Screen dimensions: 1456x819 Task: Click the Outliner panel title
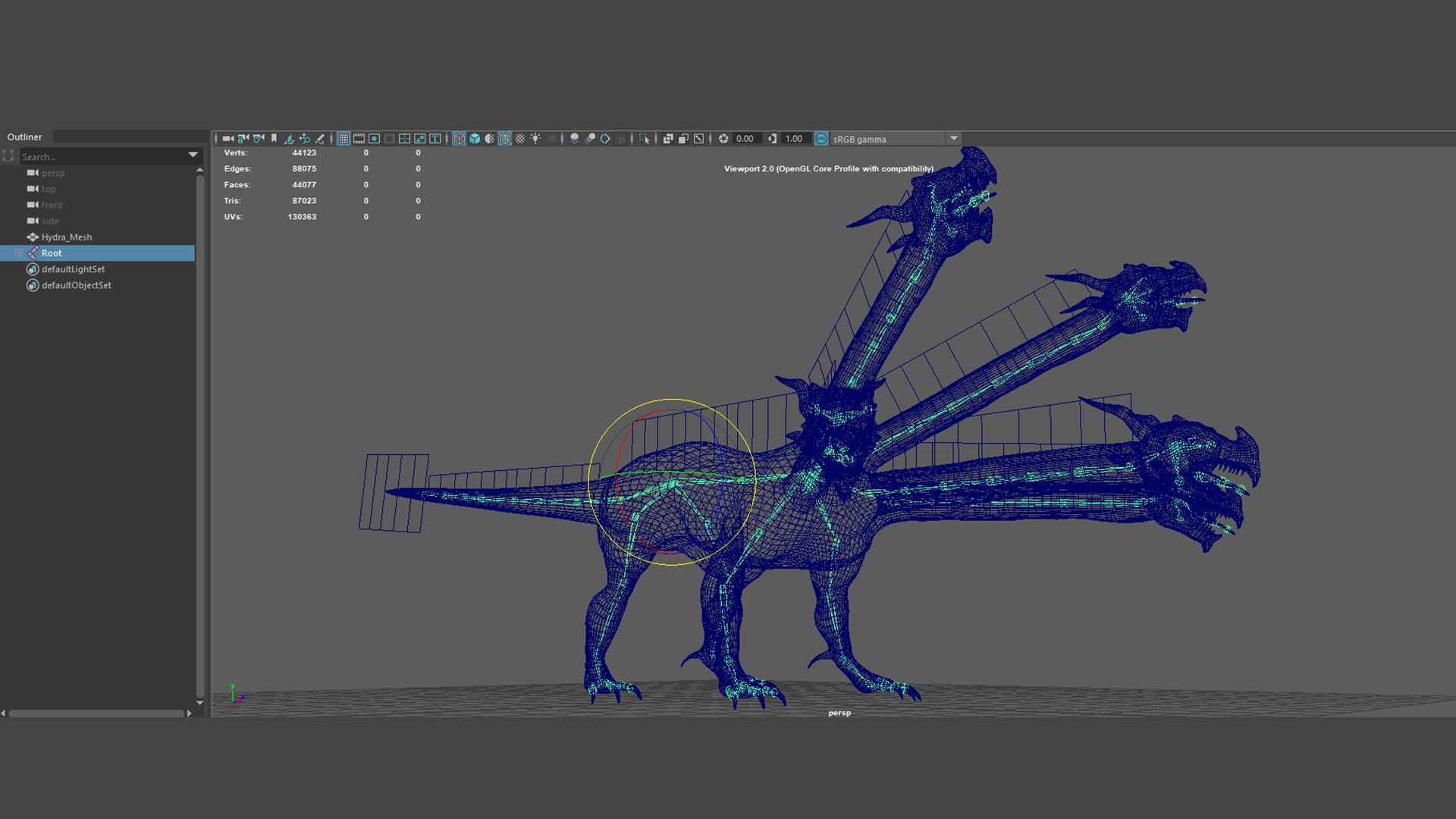click(x=24, y=137)
